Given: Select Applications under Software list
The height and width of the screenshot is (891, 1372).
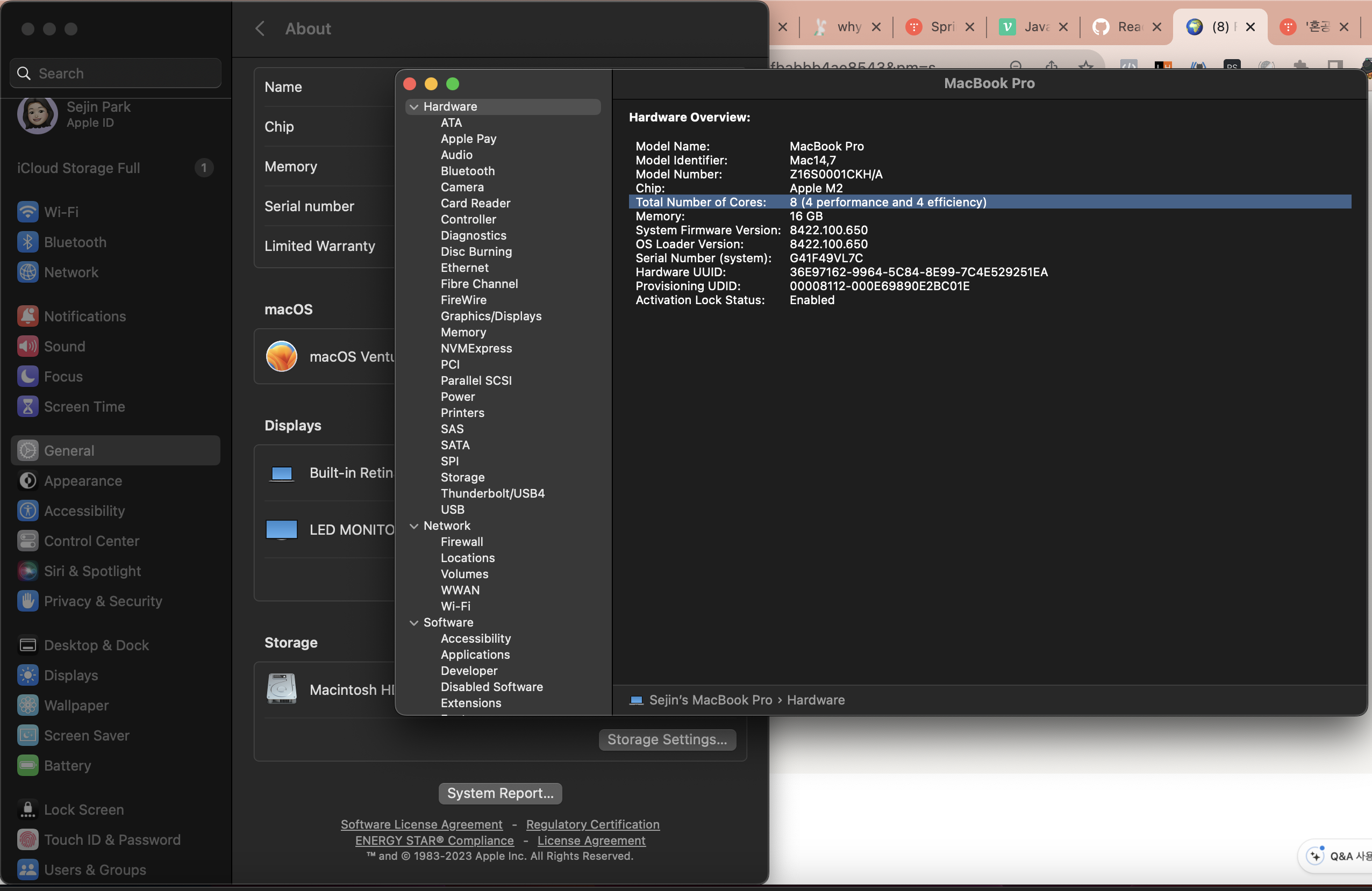Looking at the screenshot, I should [475, 655].
